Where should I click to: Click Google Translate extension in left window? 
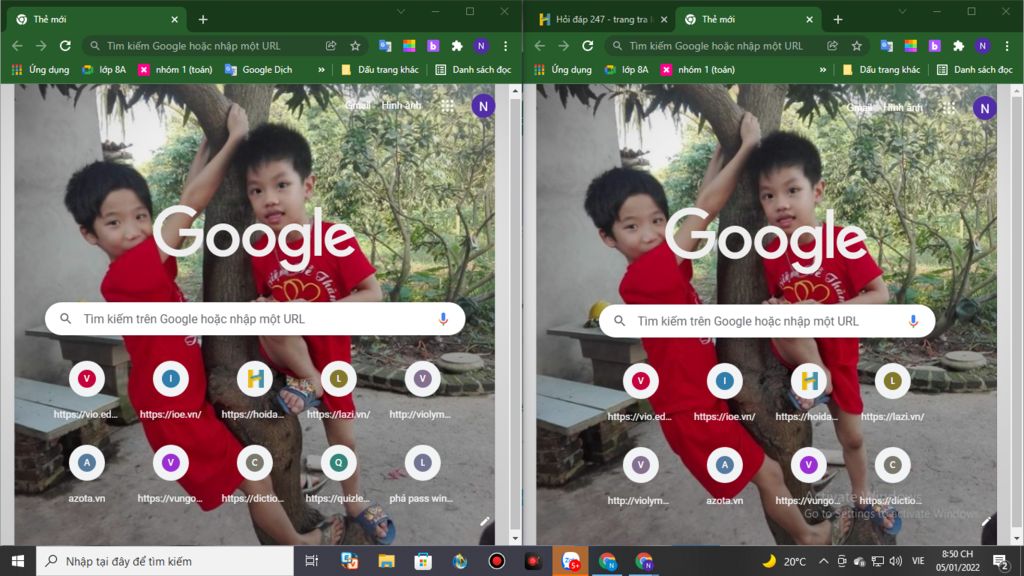pyautogui.click(x=385, y=46)
